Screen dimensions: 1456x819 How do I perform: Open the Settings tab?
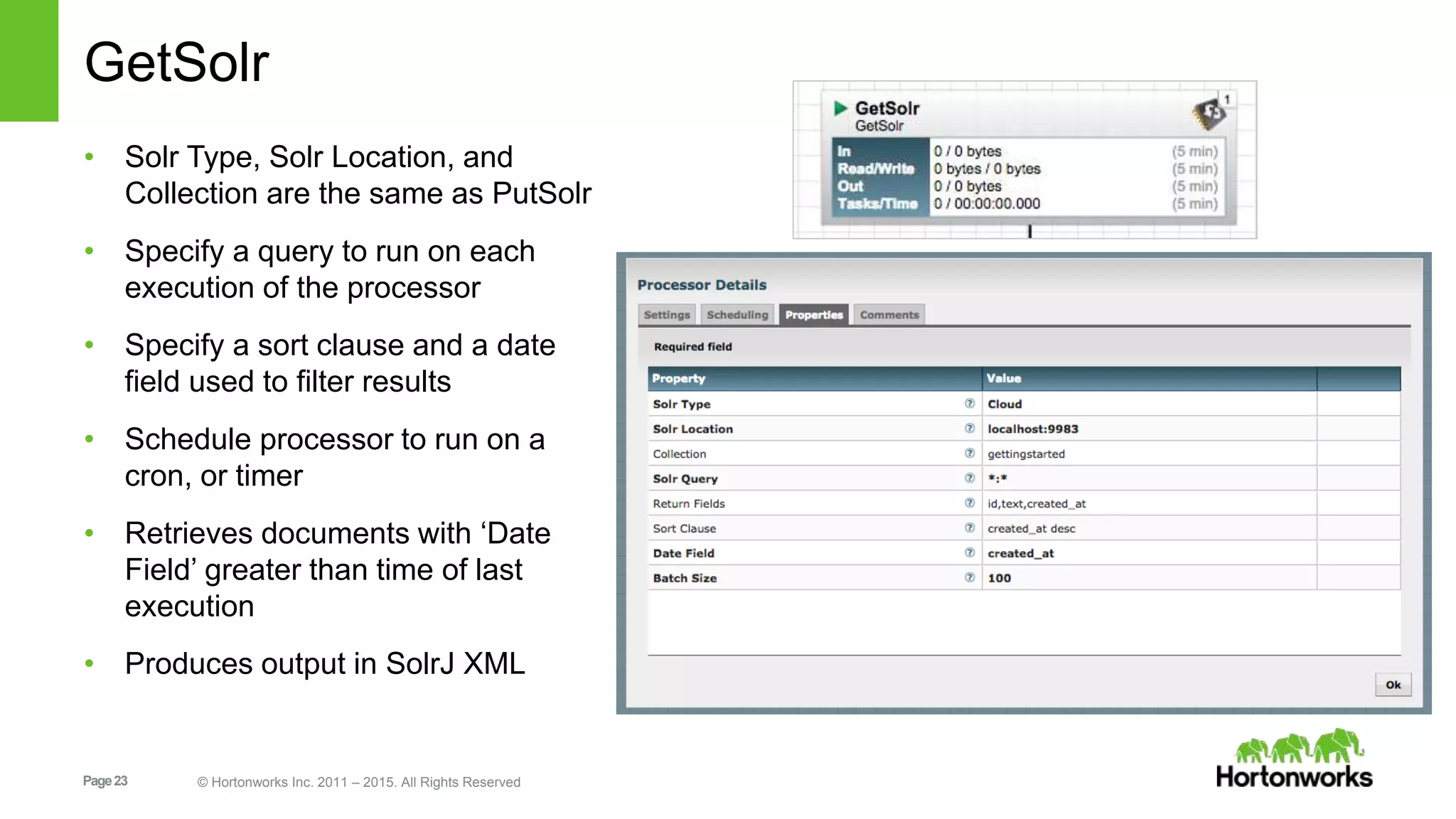click(x=666, y=315)
